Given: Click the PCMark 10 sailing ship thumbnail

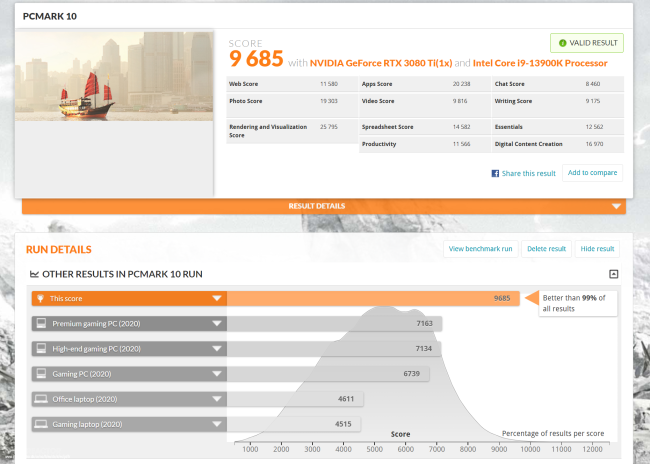Looking at the screenshot, I should pyautogui.click(x=114, y=76).
